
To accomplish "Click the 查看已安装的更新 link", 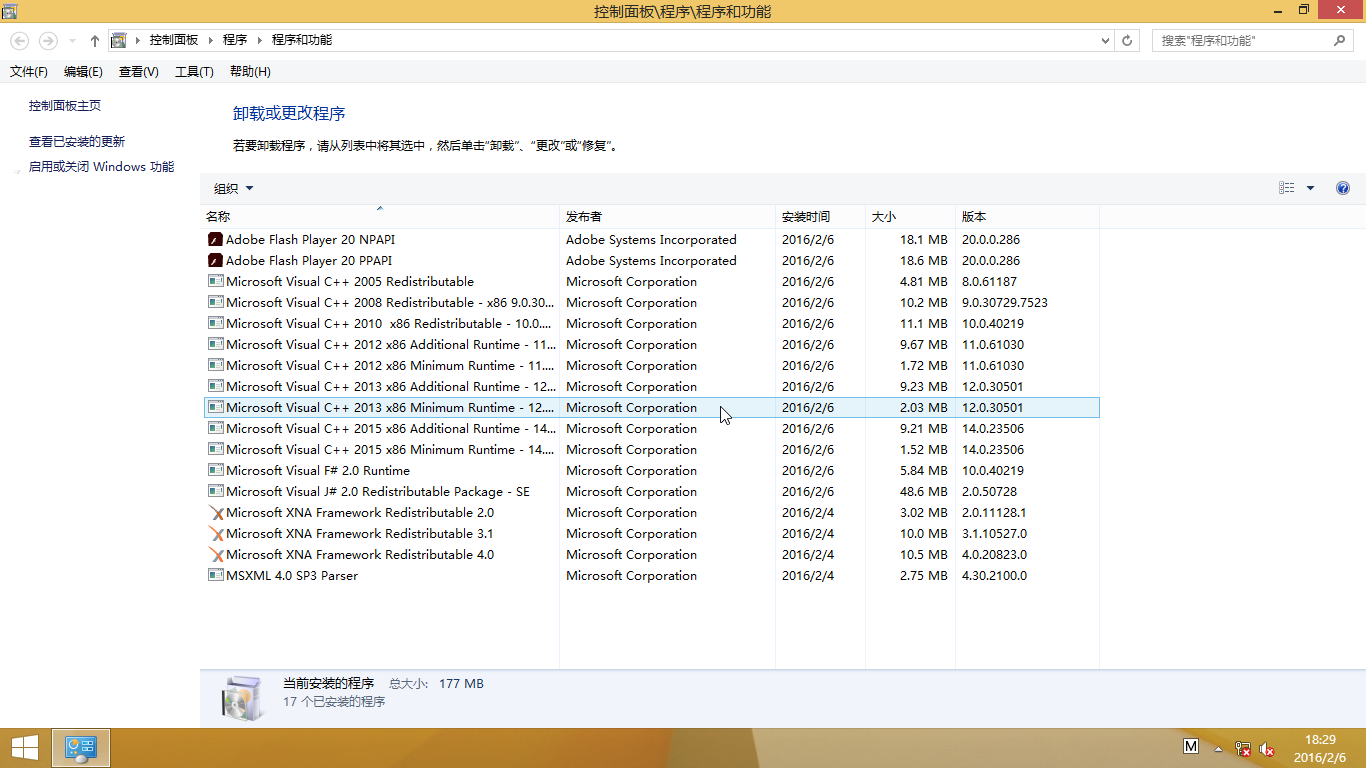I will (77, 142).
